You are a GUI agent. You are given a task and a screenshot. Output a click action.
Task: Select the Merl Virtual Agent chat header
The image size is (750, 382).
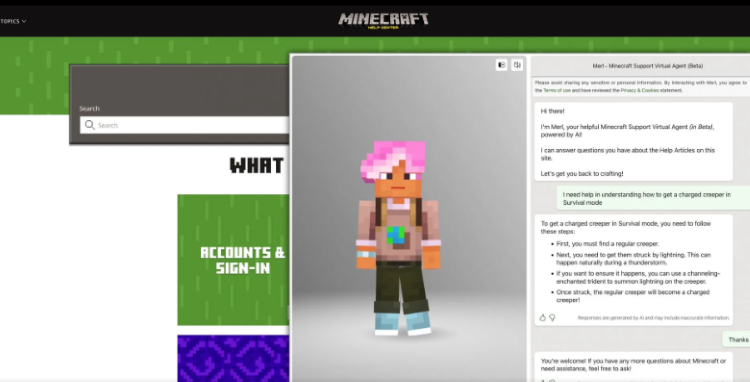[x=648, y=66]
